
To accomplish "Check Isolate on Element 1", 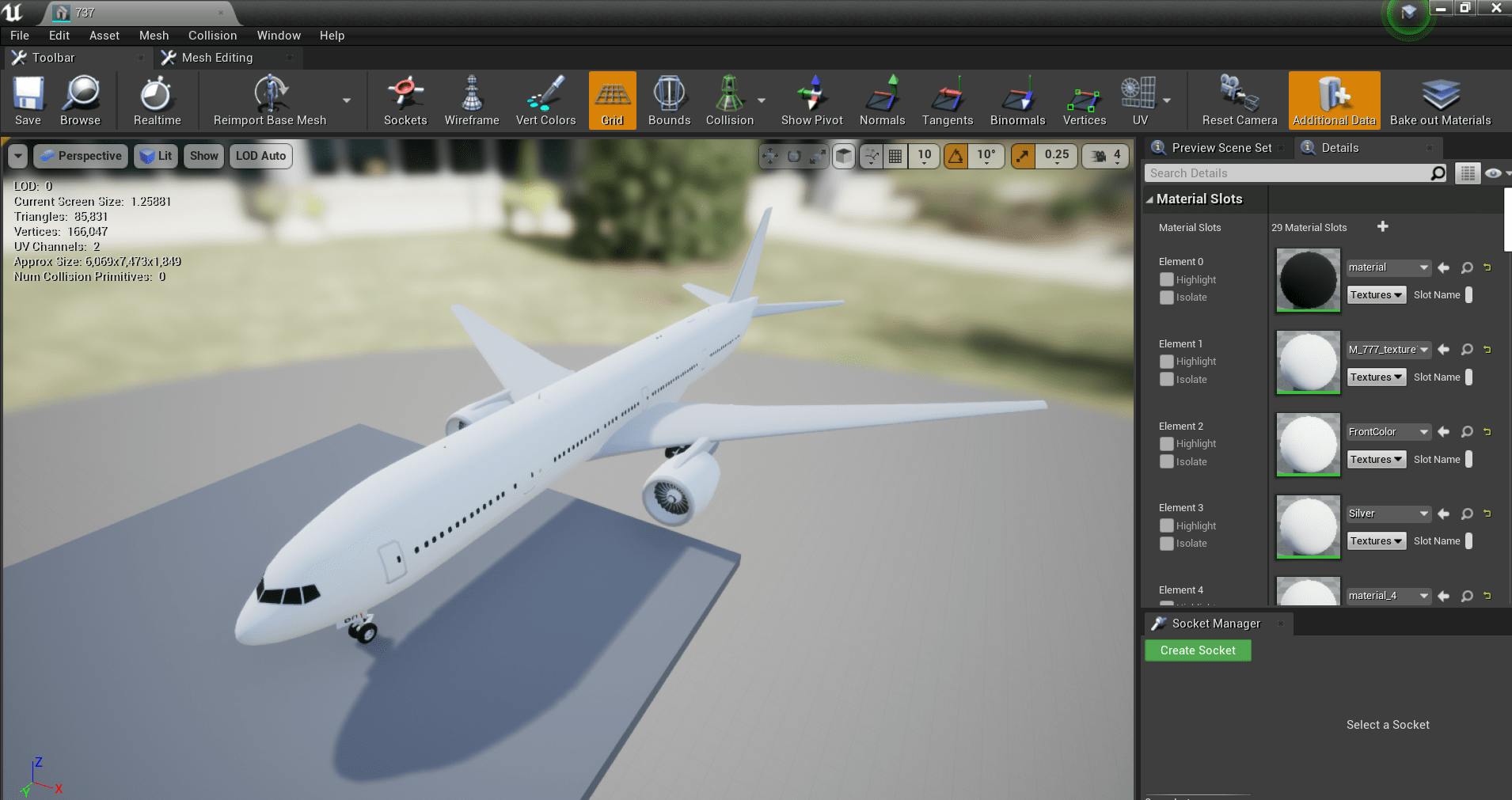I will [1166, 380].
